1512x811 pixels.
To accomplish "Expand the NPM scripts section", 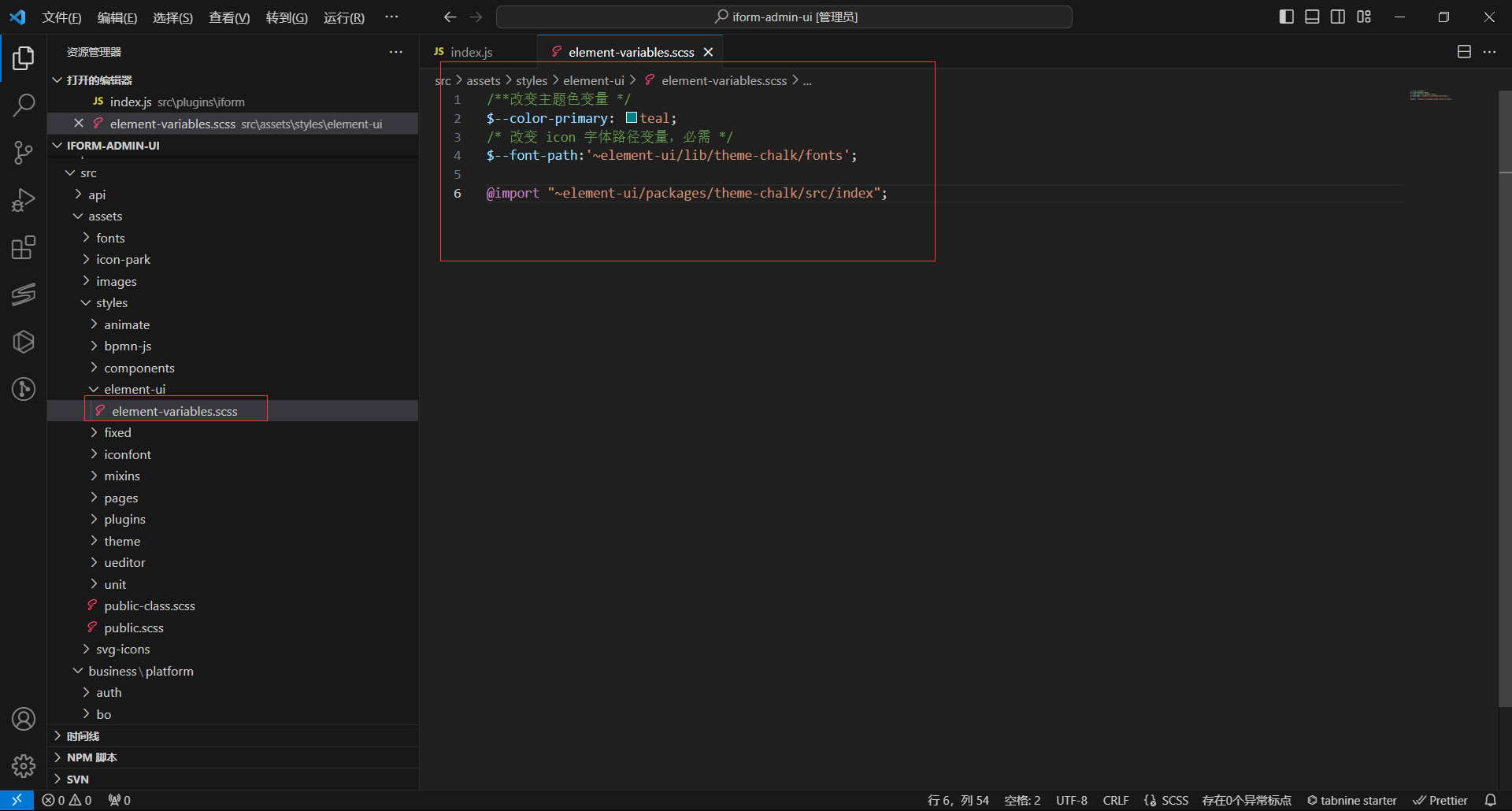I will (91, 757).
